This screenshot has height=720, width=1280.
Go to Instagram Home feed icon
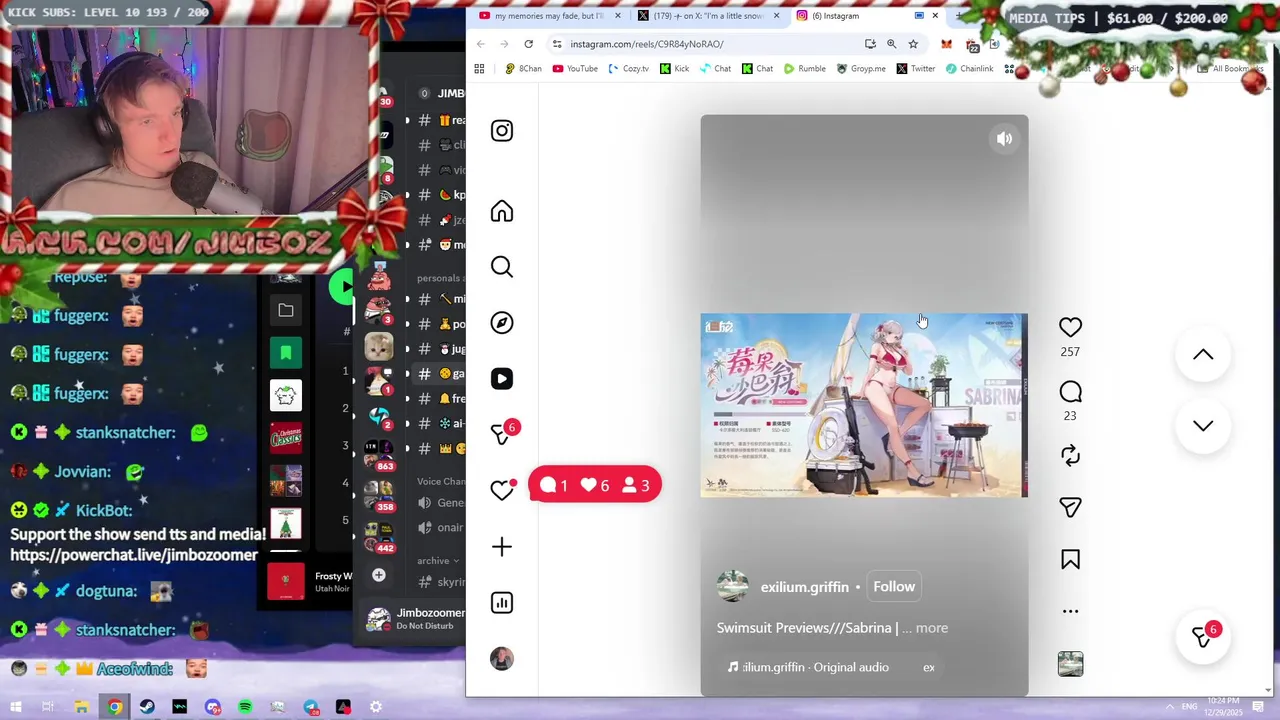(x=502, y=211)
